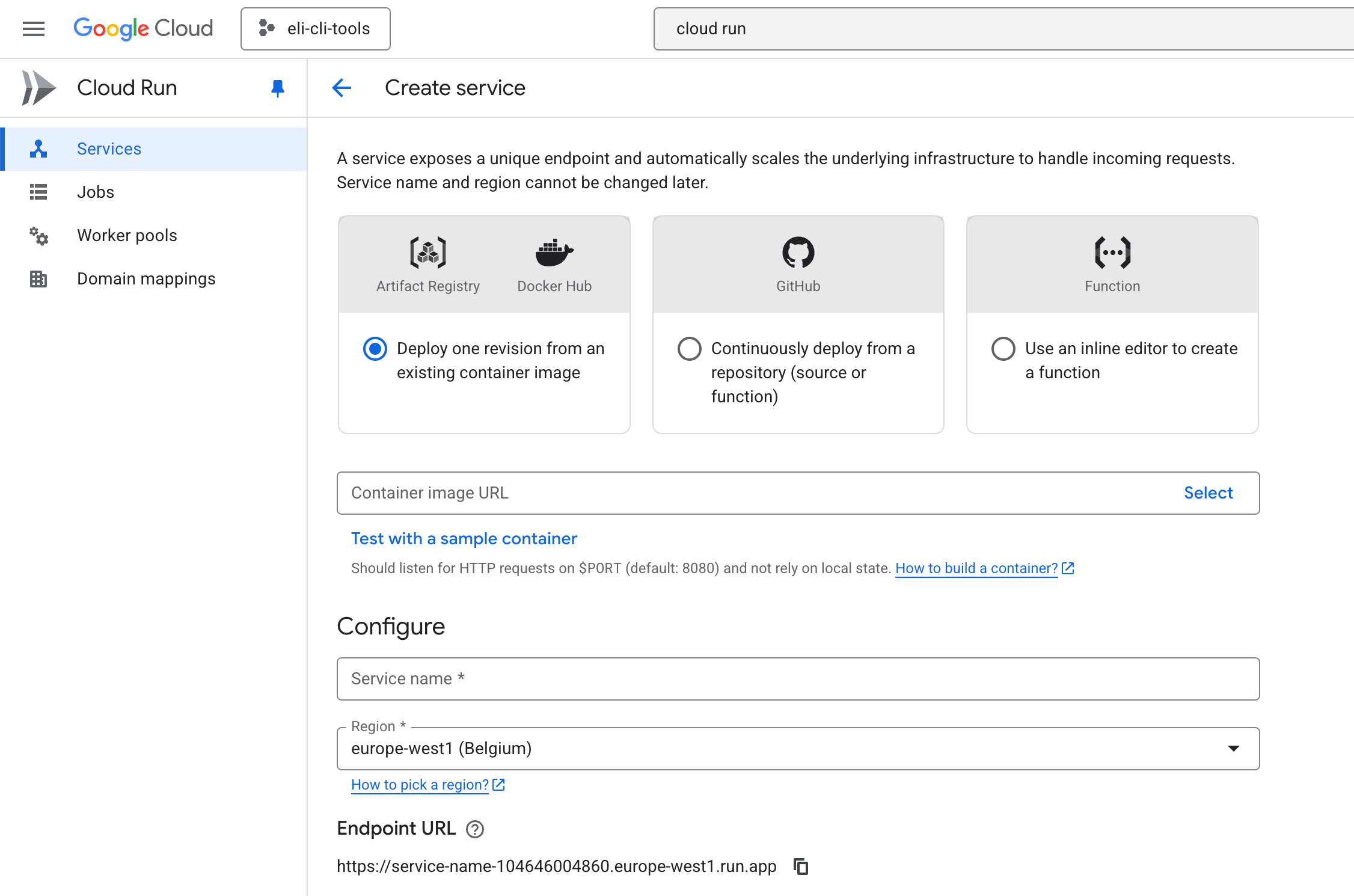The height and width of the screenshot is (896, 1354).
Task: Click the Worker pools gears icon
Action: click(x=38, y=236)
